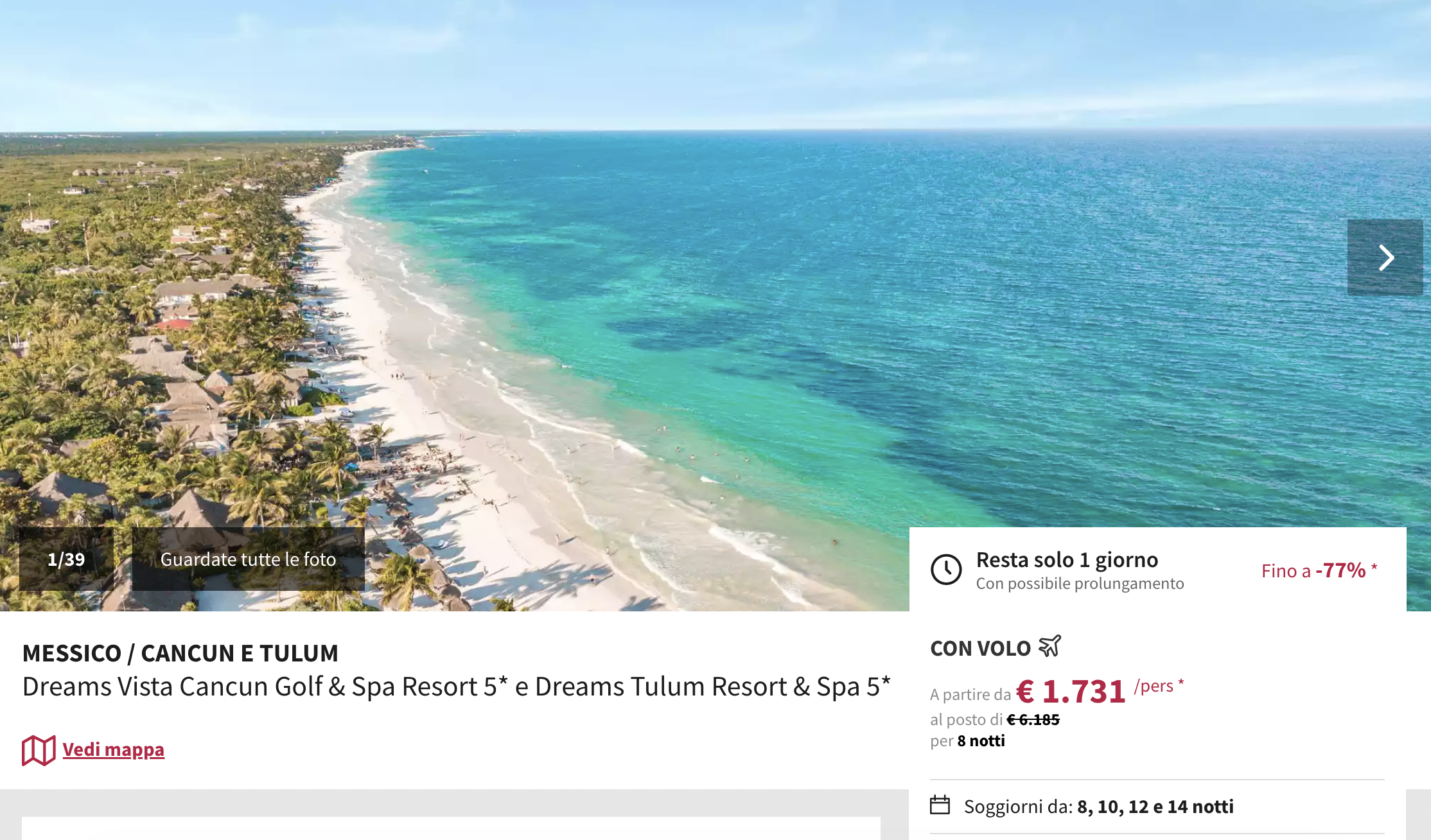Click the calendar icon beside Soggiorni da
1431x840 pixels.
tap(940, 805)
